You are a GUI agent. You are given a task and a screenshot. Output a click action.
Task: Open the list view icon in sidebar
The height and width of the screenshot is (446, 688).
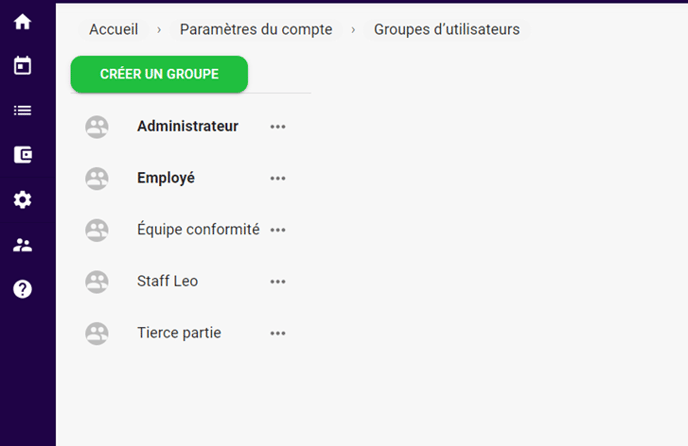click(22, 110)
